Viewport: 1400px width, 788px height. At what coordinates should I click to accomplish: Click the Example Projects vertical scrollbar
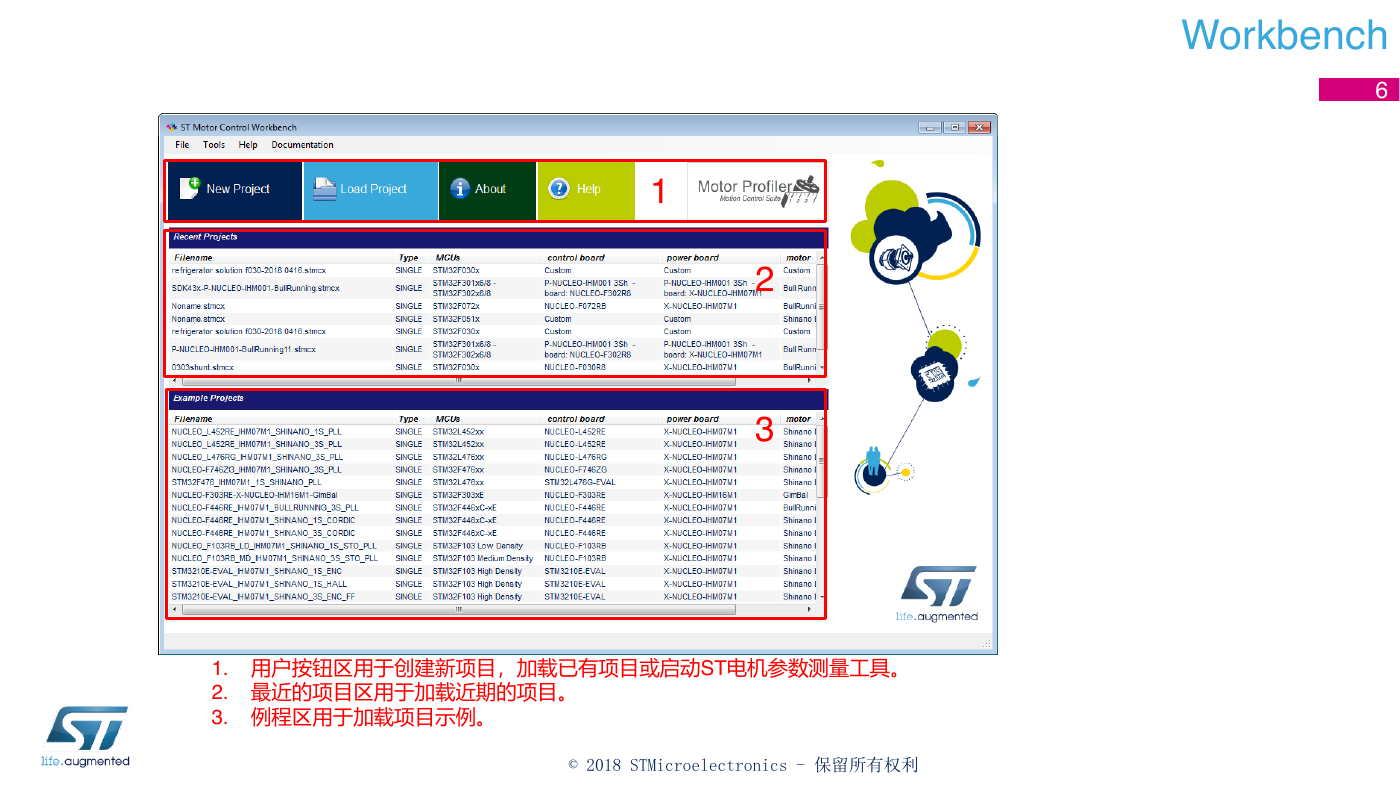point(821,508)
